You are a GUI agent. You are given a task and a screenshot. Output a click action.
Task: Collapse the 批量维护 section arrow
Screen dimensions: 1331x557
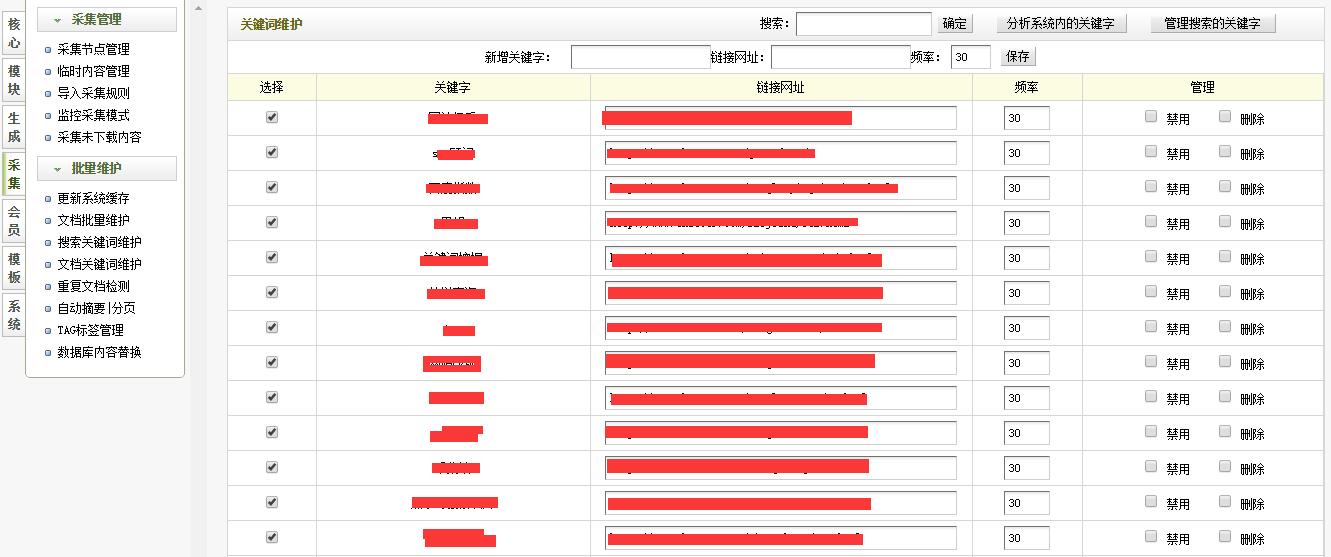pos(57,169)
